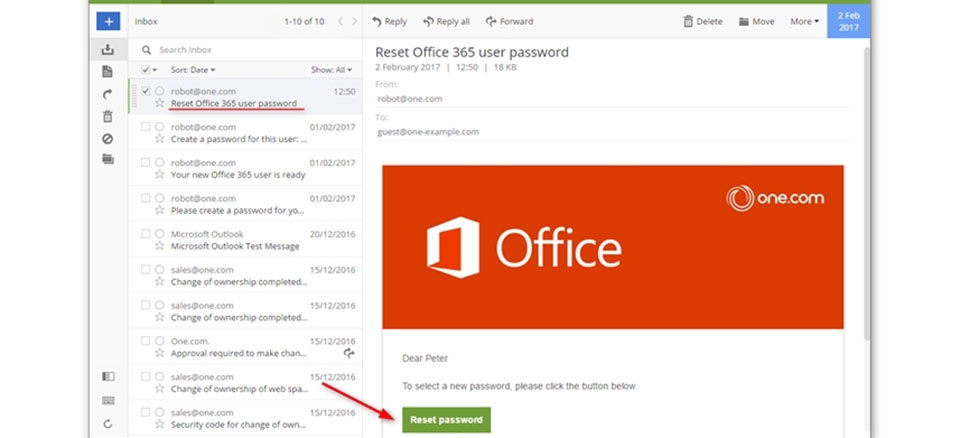The height and width of the screenshot is (438, 960).
Task: Click Reply in the message toolbar
Action: click(x=389, y=21)
